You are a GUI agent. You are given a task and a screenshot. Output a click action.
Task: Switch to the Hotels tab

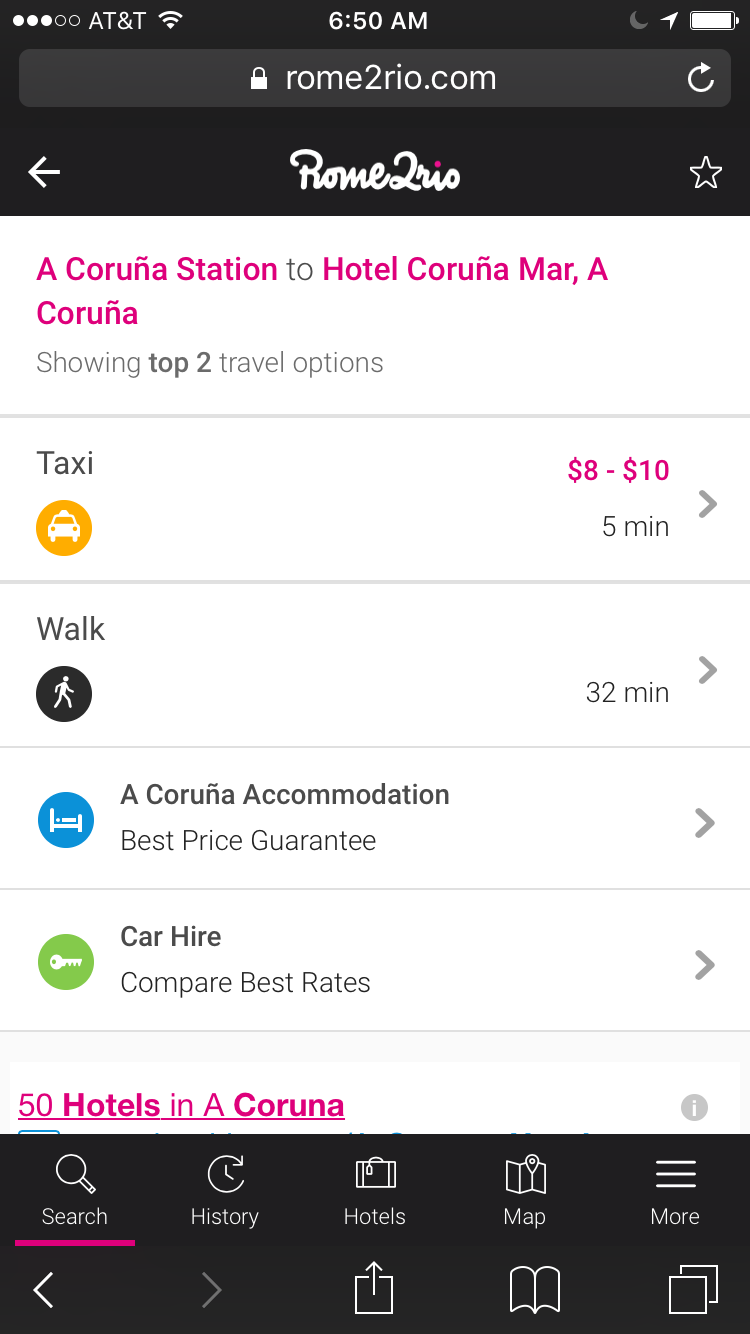pos(375,1190)
